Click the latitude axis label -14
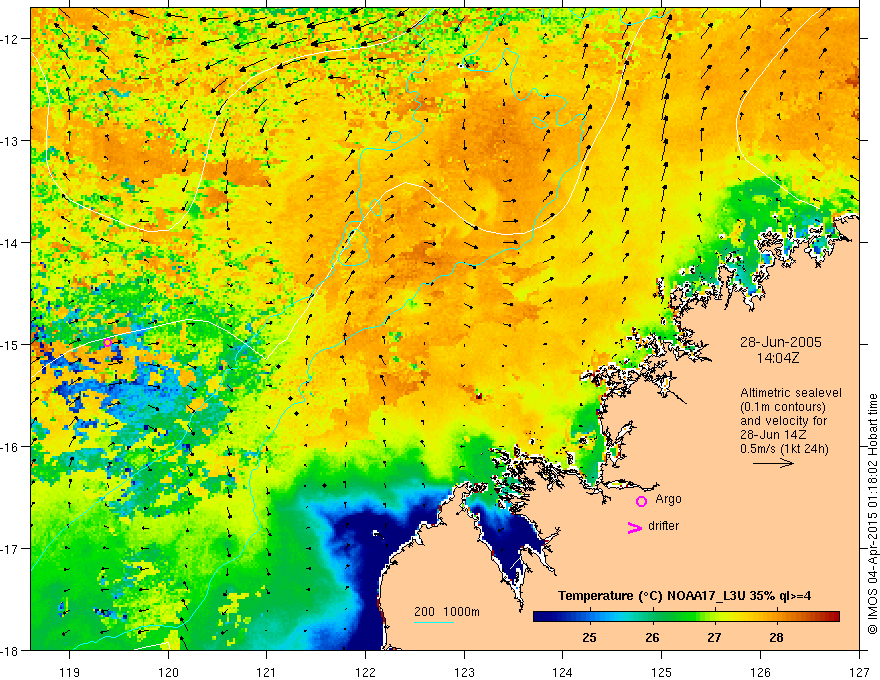Viewport: 880px width, 680px height. (11, 243)
